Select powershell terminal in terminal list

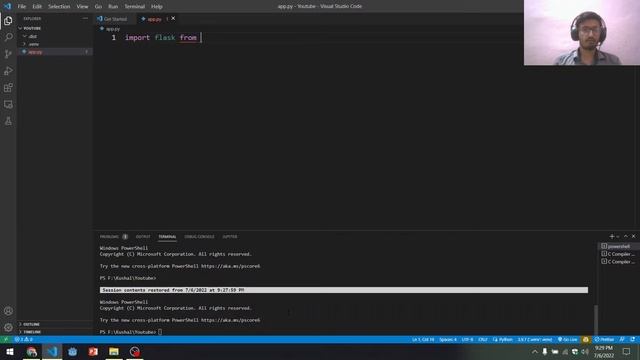click(618, 246)
